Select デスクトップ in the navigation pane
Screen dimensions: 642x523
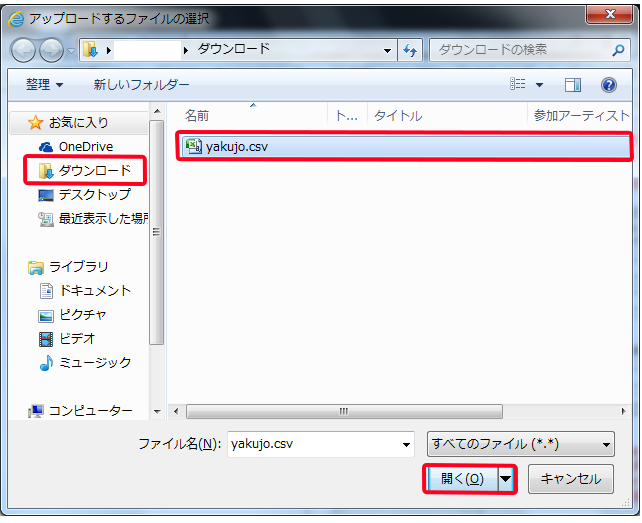pos(93,195)
